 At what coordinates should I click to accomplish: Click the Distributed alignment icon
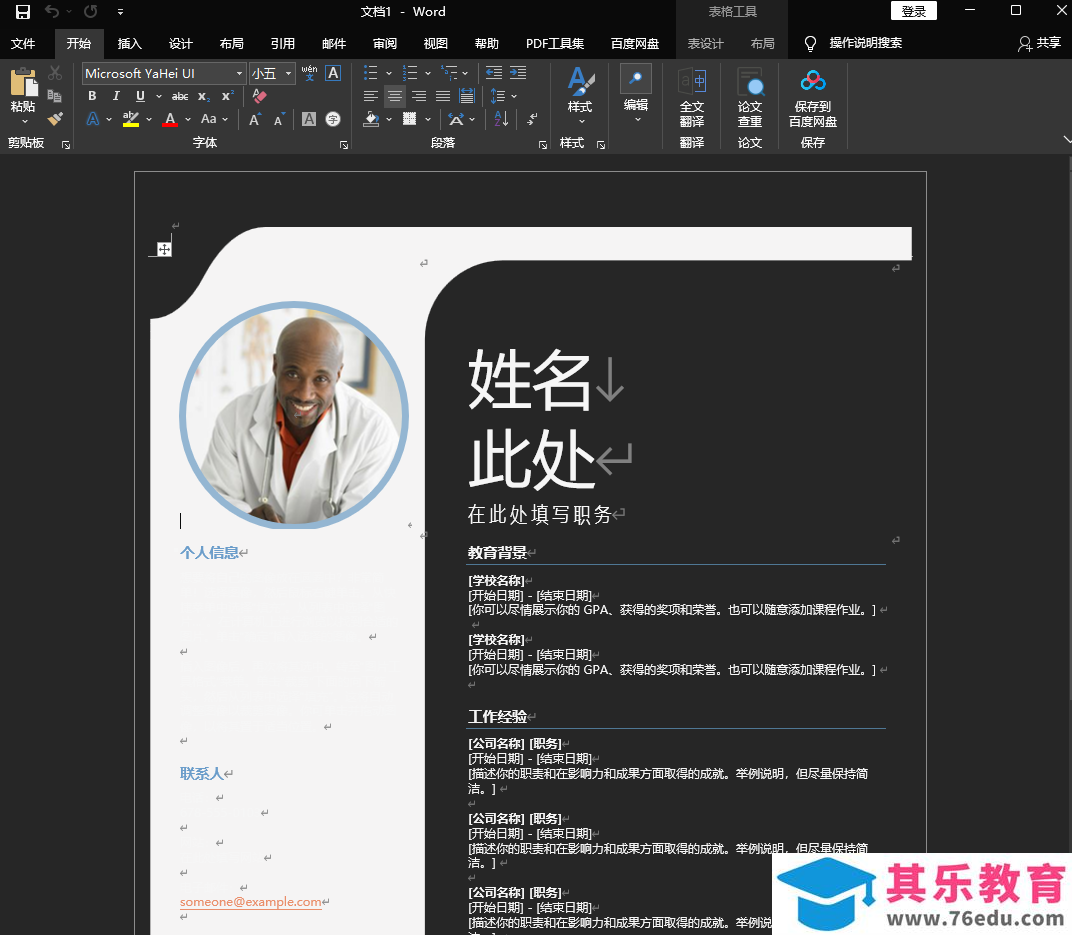[x=467, y=96]
